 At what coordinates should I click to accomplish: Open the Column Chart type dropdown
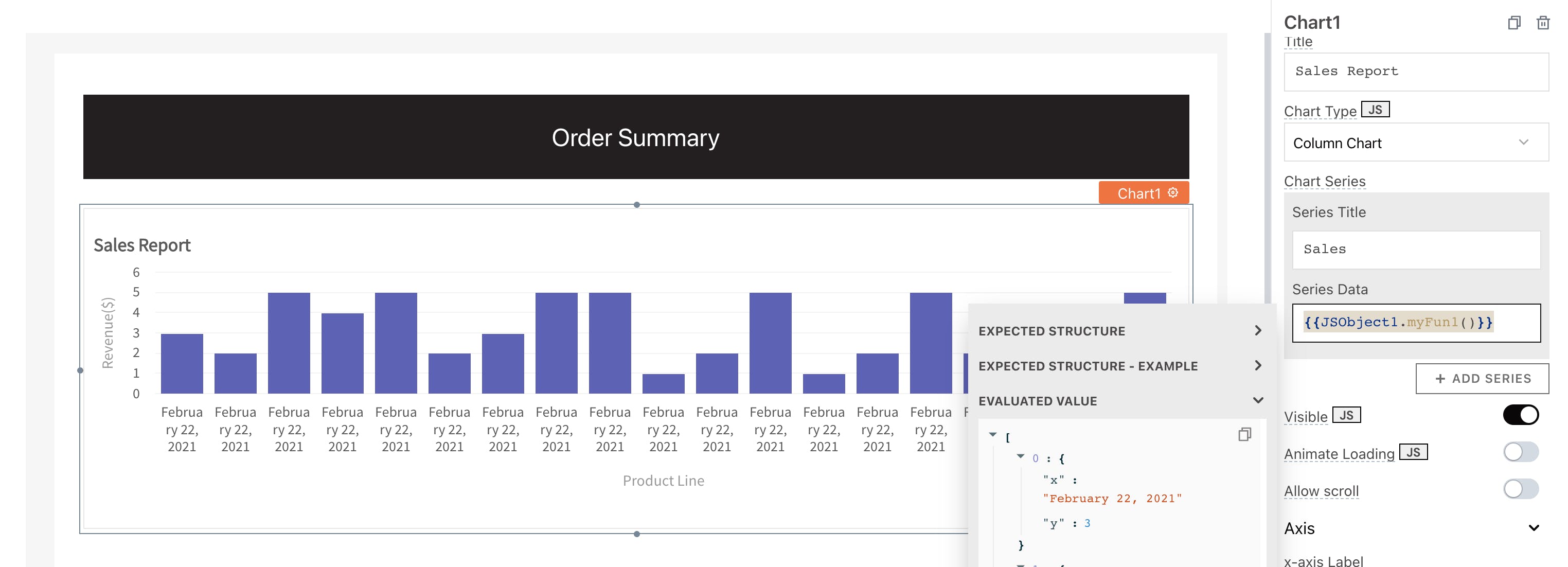1415,143
